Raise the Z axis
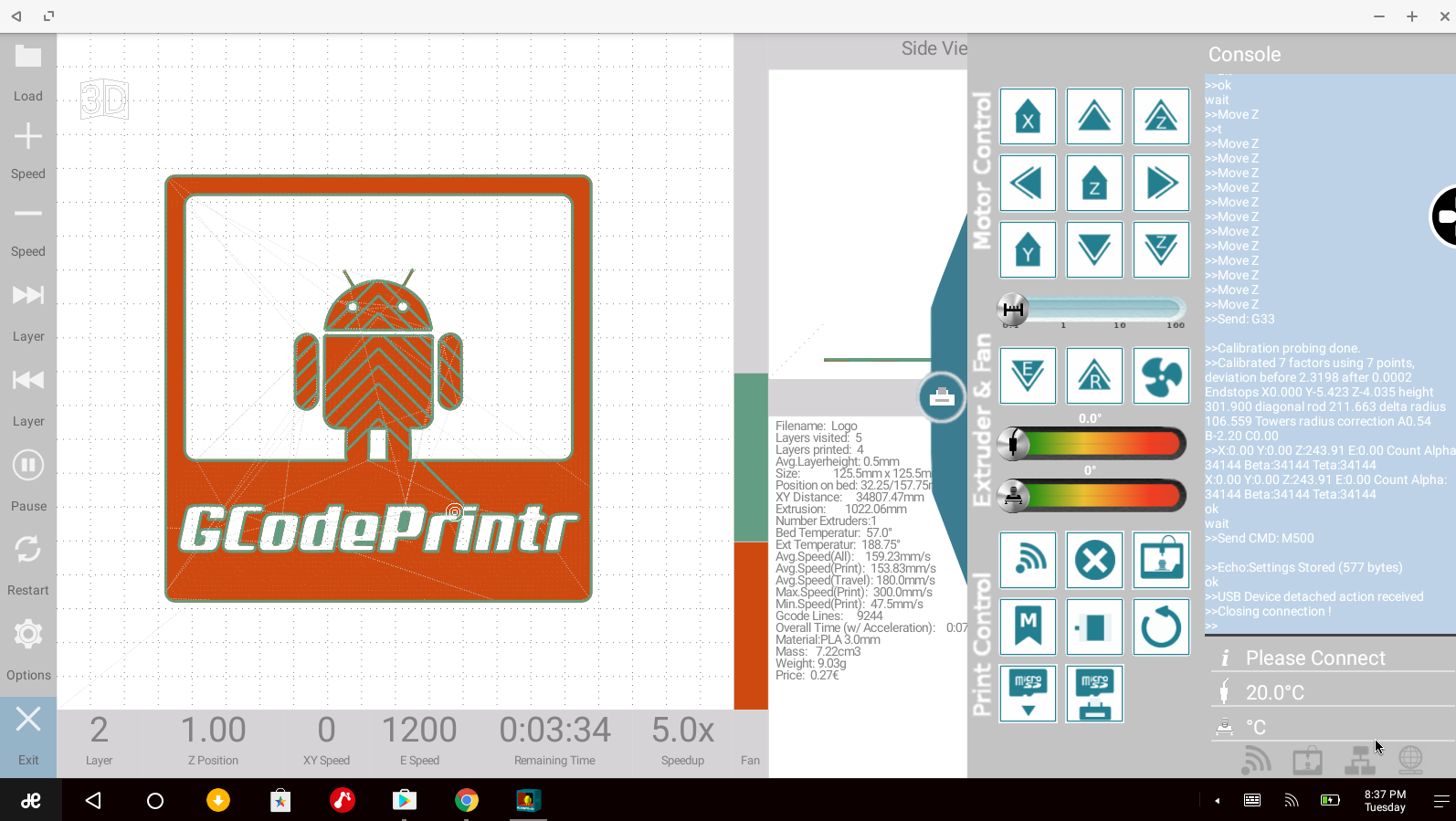 [x=1161, y=116]
